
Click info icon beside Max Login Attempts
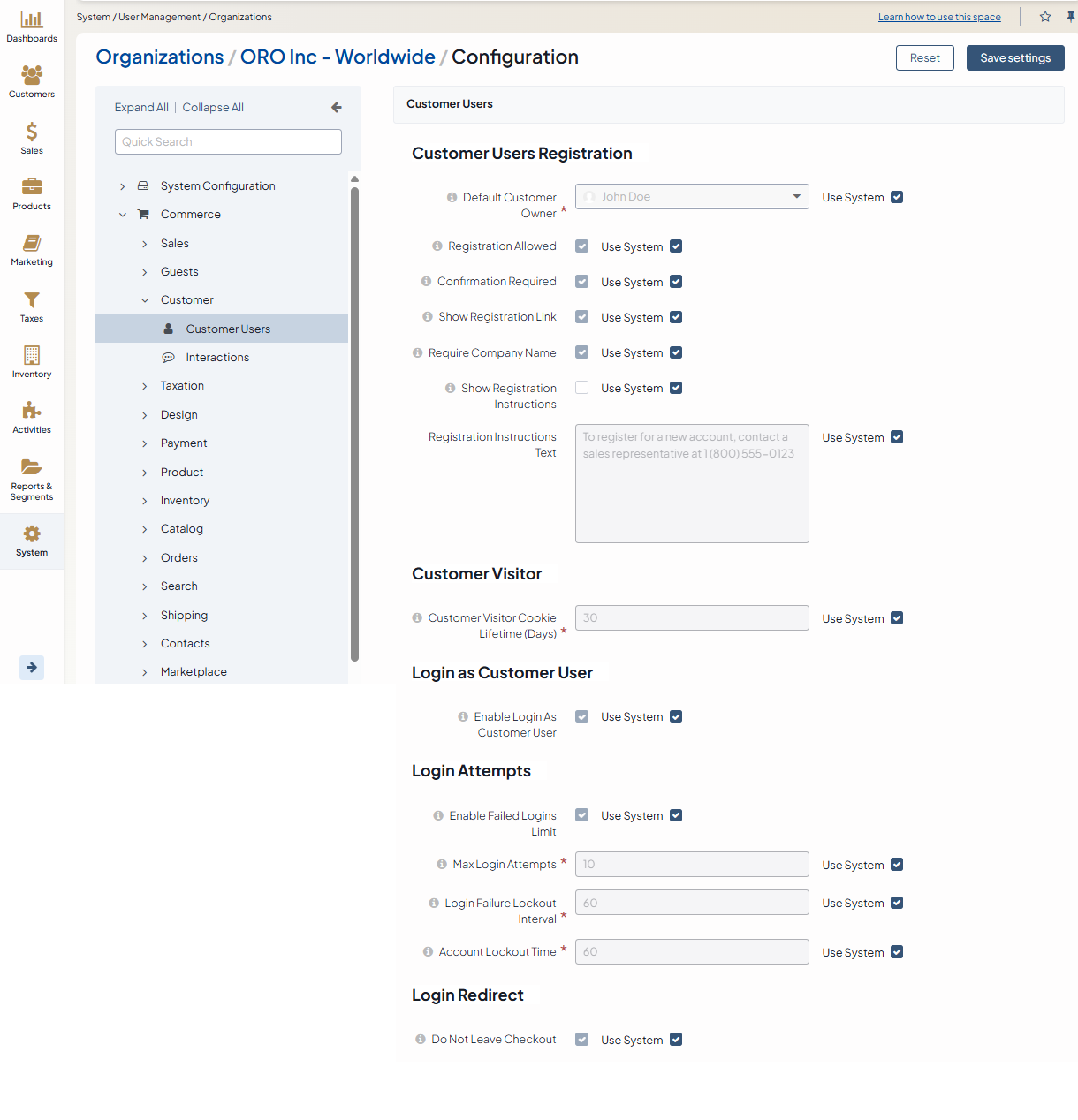442,865
